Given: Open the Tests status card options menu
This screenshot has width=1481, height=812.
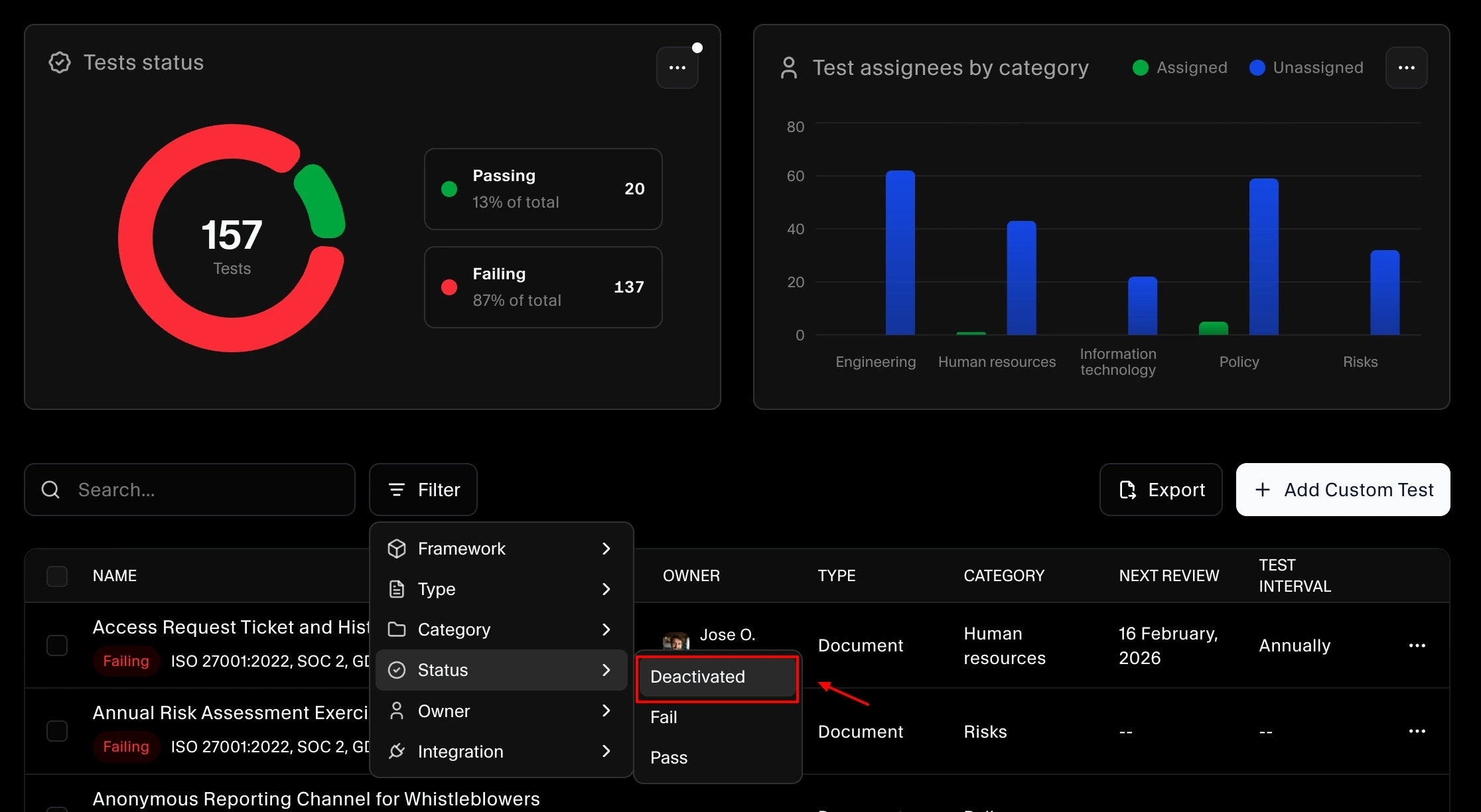Looking at the screenshot, I should coord(677,68).
